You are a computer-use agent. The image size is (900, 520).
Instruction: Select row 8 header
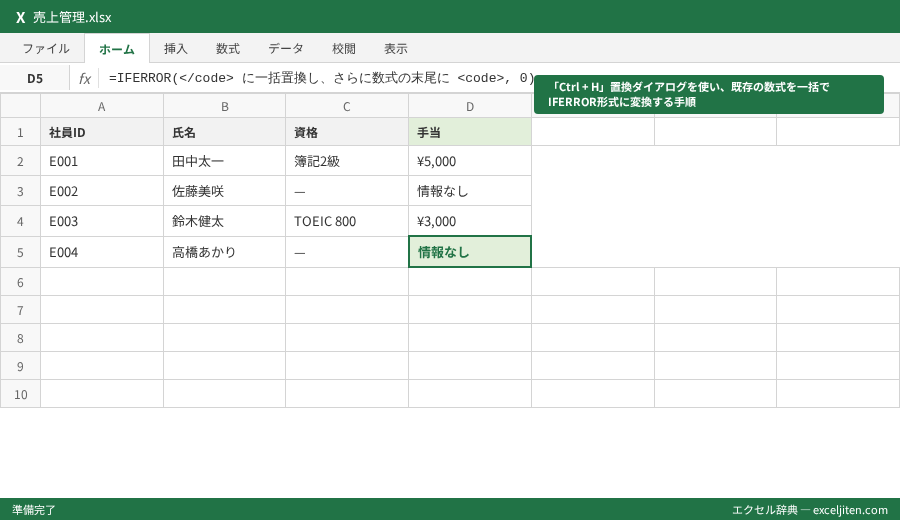pos(20,338)
